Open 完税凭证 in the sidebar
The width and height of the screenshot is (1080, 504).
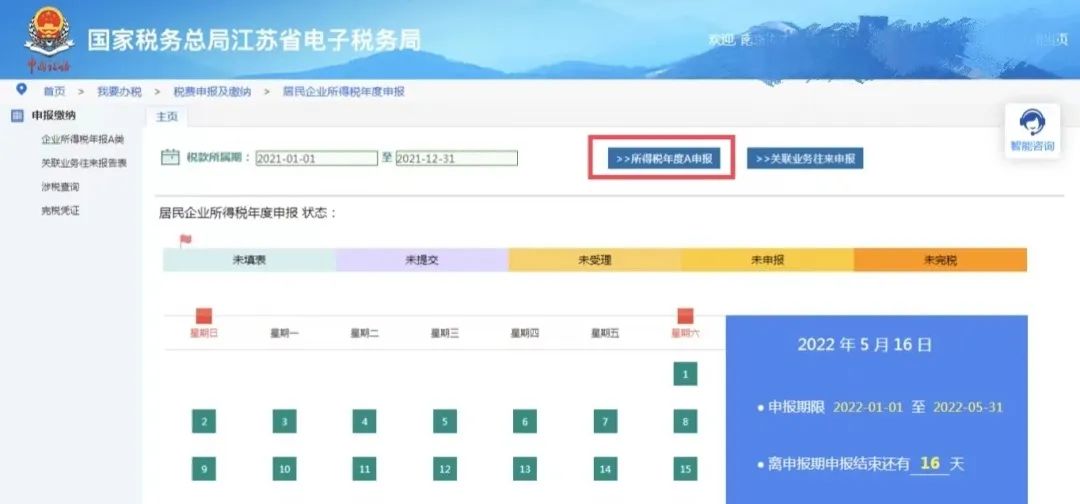pos(61,211)
